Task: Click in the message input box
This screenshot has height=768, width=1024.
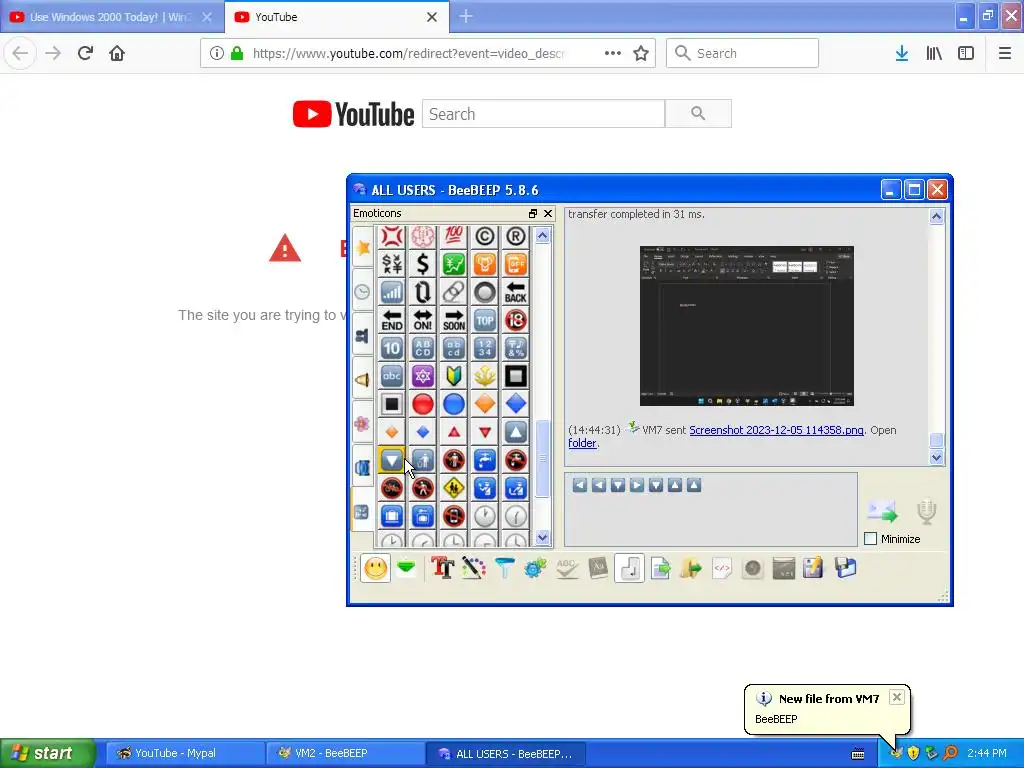Action: 711,509
